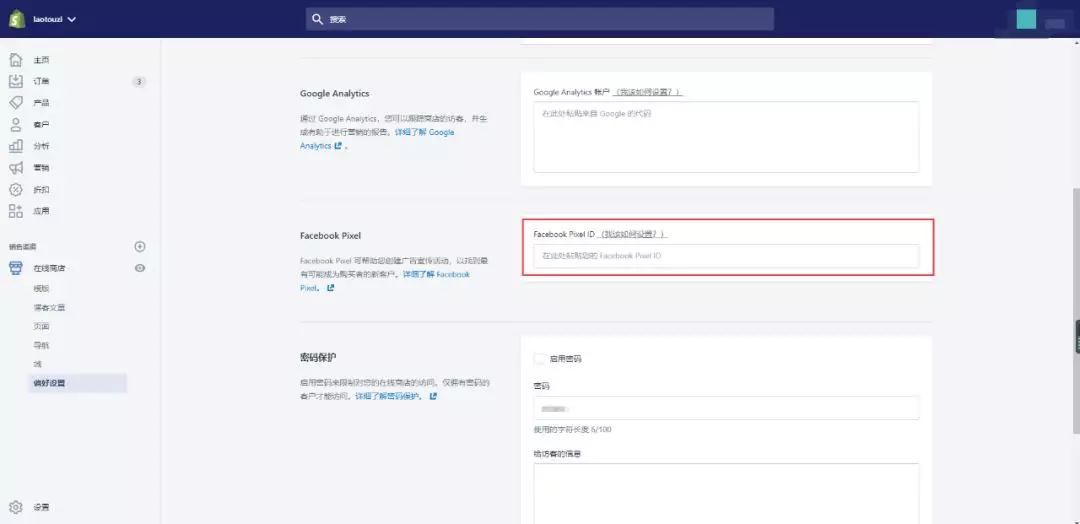Go to Home (主页) via house icon
This screenshot has width=1080, height=524.
[x=16, y=60]
